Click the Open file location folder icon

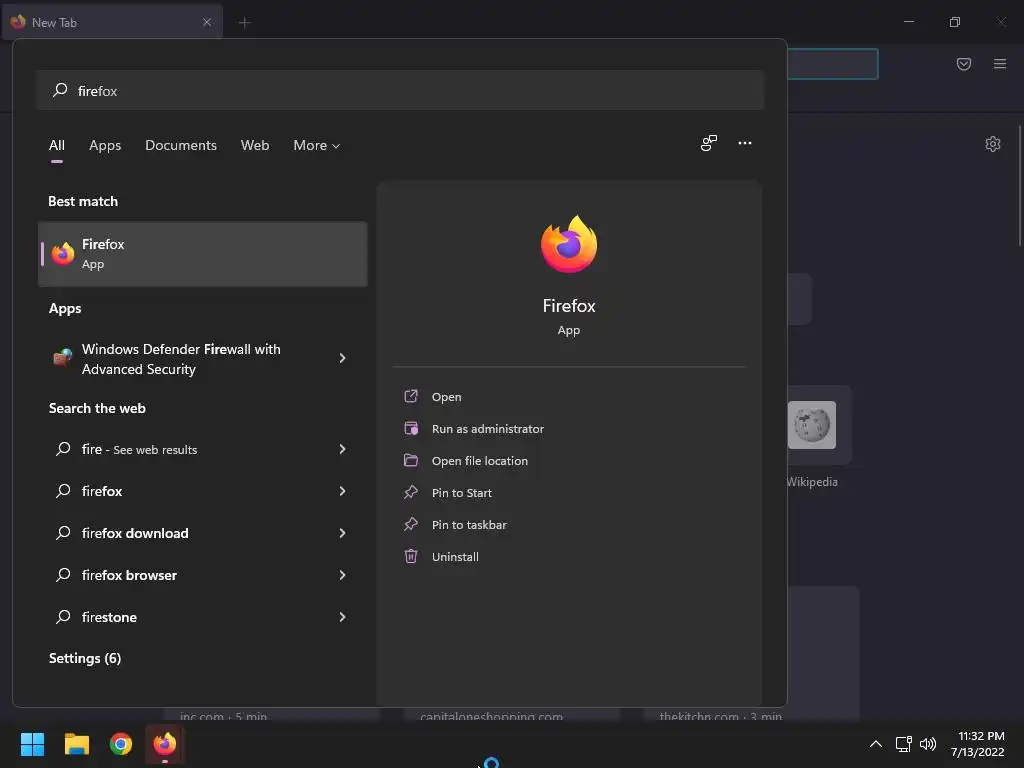point(411,460)
